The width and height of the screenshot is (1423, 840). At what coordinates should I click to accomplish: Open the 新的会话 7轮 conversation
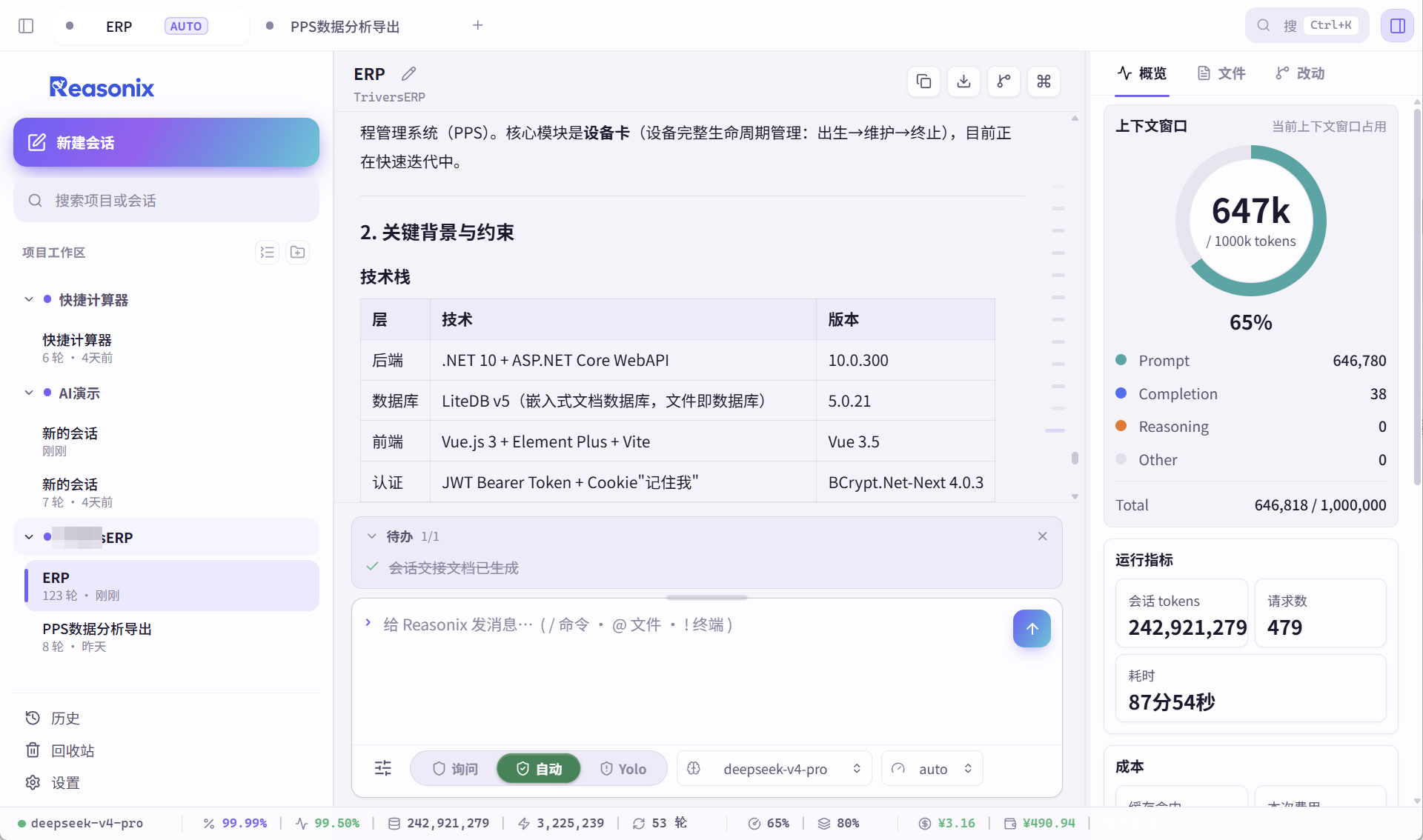point(172,493)
